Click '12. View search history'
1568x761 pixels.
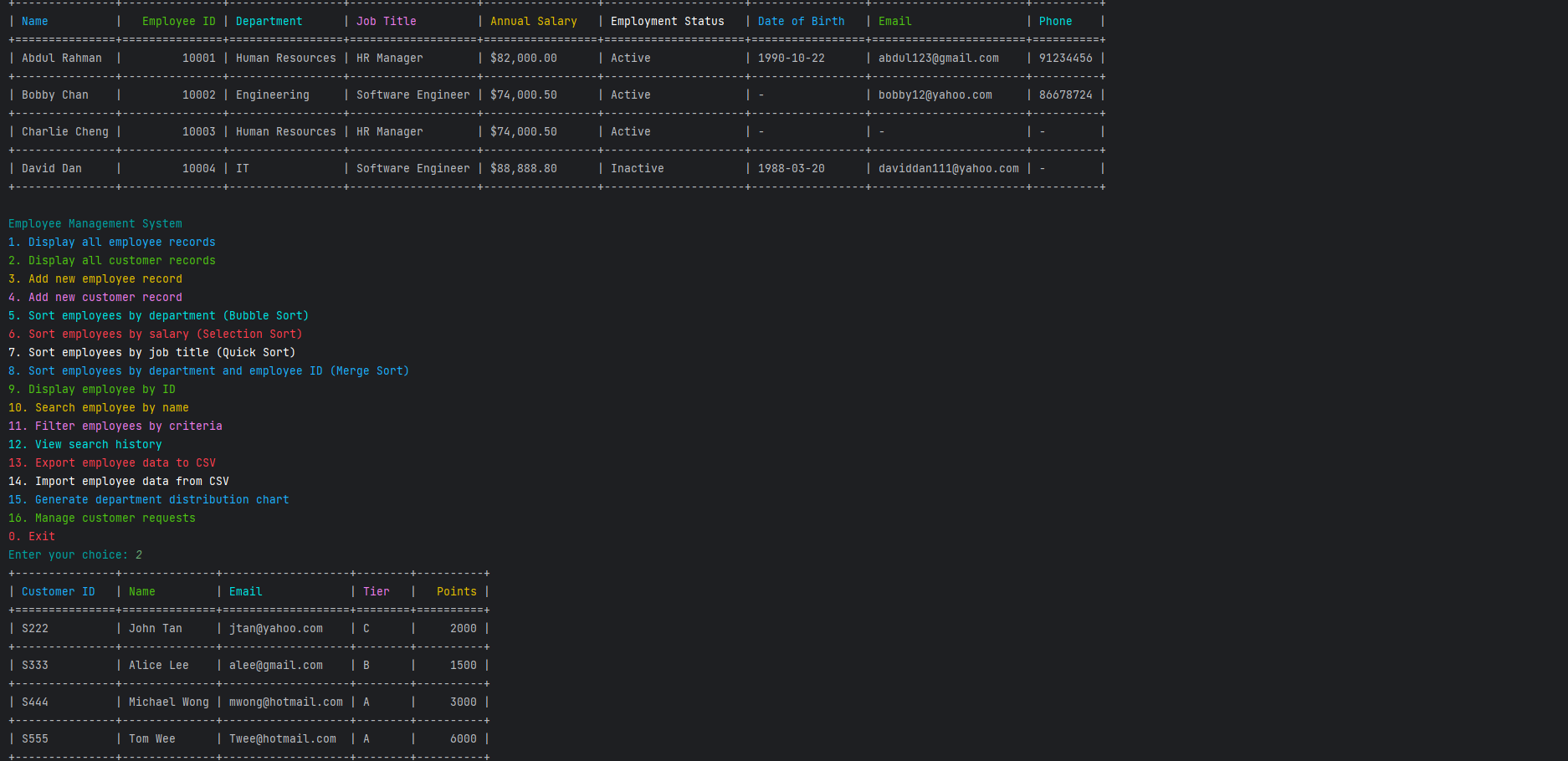(85, 444)
